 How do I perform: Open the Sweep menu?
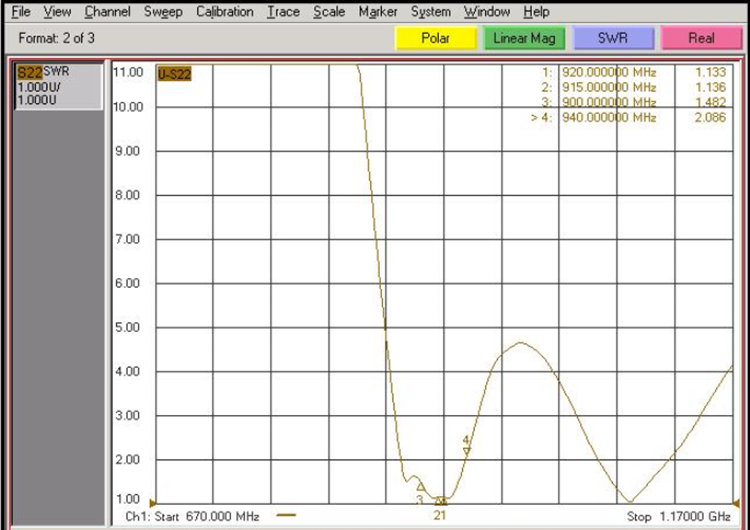tap(163, 12)
